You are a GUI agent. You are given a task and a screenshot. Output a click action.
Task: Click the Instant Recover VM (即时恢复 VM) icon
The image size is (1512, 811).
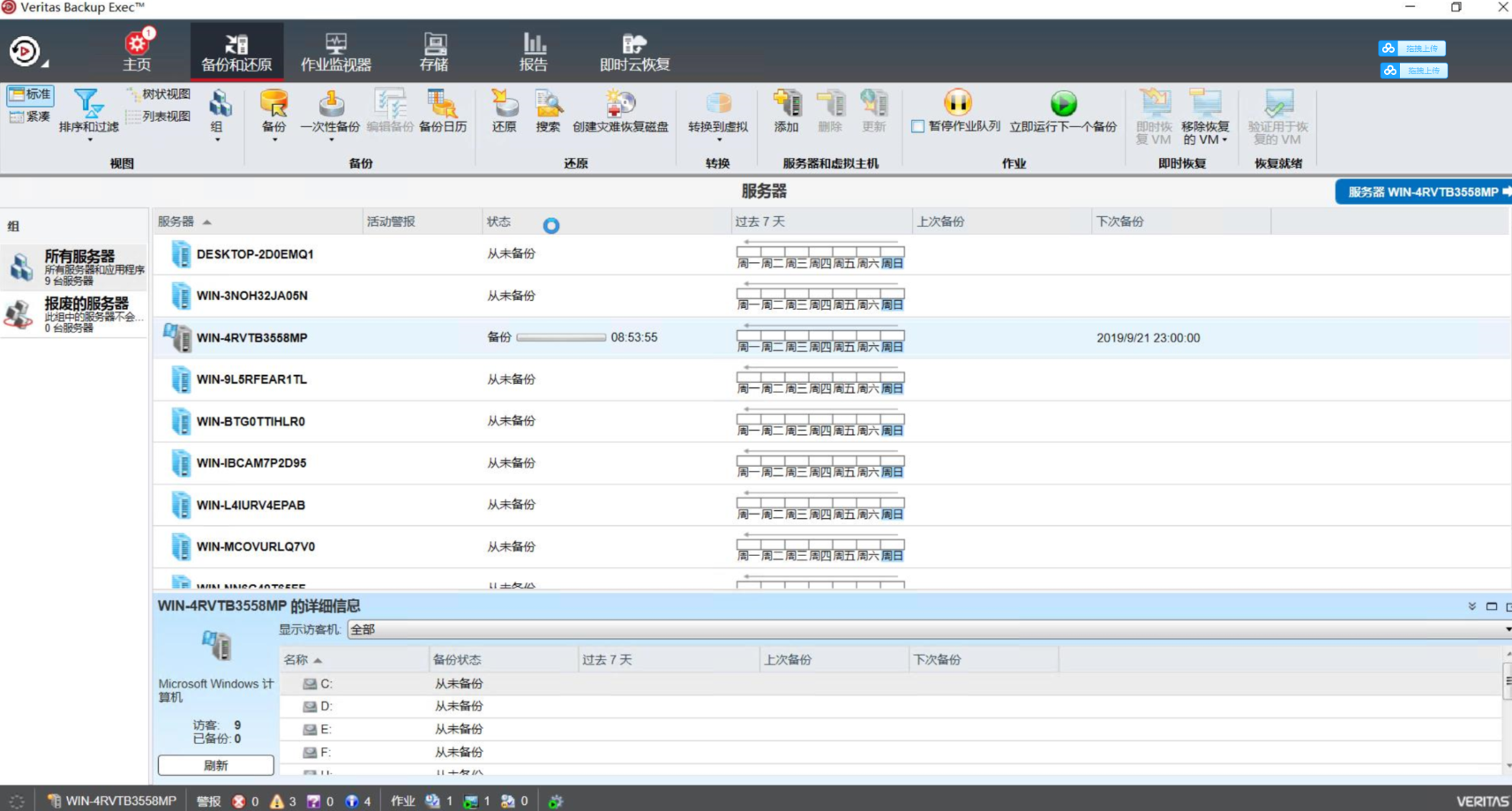(x=1154, y=116)
